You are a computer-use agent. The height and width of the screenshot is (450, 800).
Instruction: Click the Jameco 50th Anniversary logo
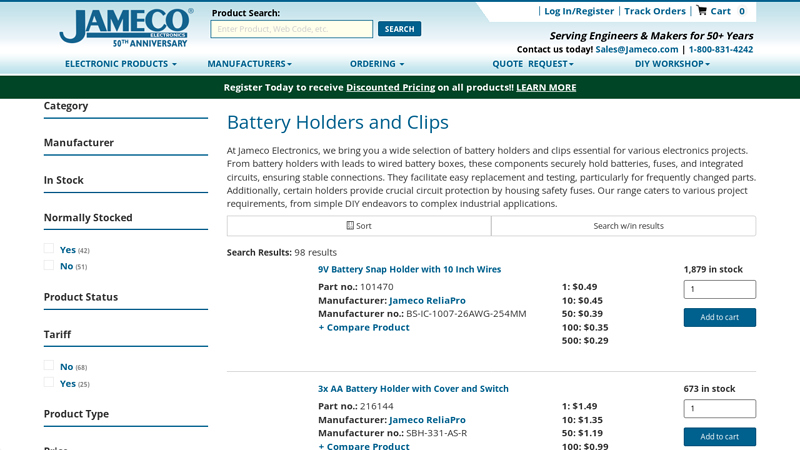click(126, 28)
